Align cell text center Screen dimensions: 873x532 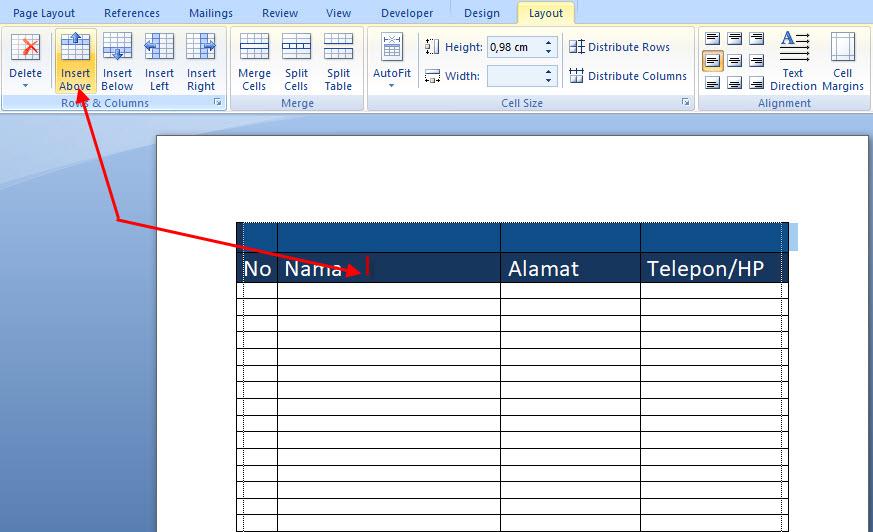(x=735, y=61)
